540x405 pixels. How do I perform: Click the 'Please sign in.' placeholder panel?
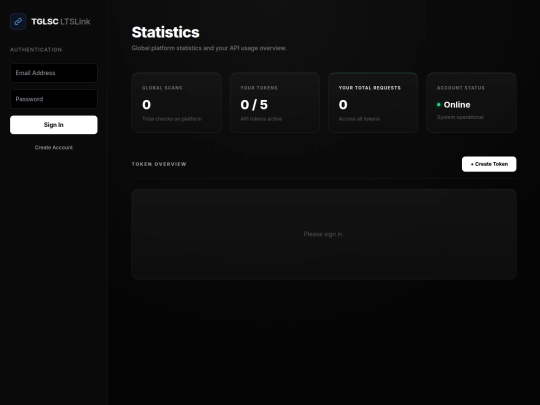[x=324, y=234]
